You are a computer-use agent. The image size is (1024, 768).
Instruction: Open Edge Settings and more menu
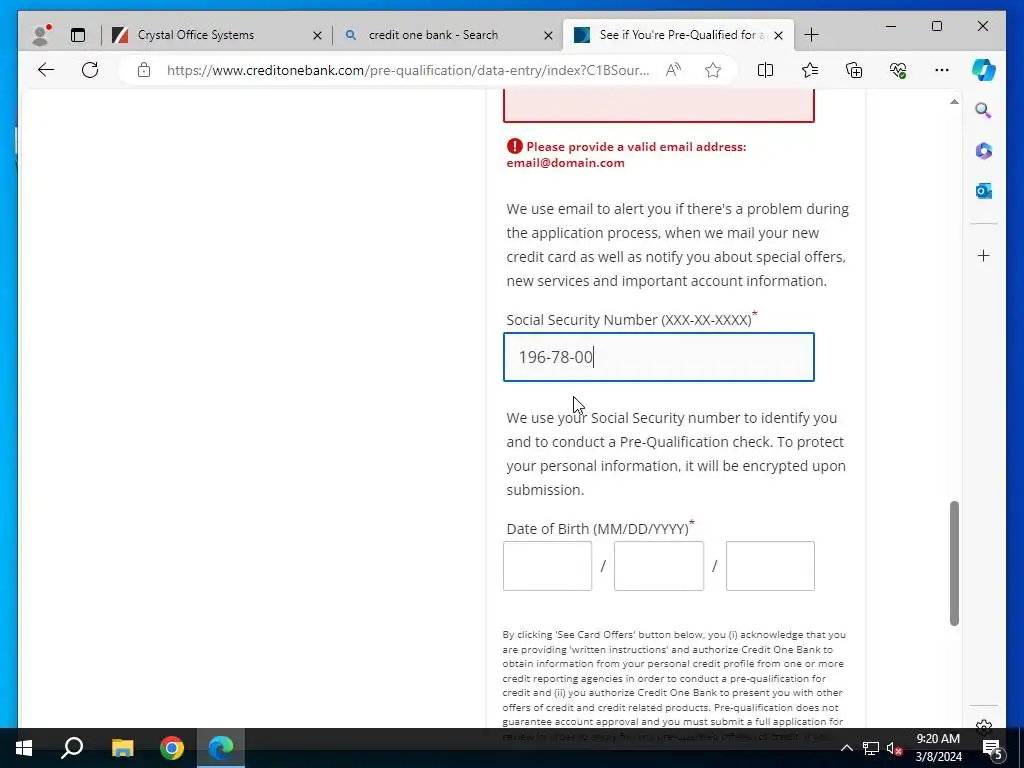click(x=942, y=70)
